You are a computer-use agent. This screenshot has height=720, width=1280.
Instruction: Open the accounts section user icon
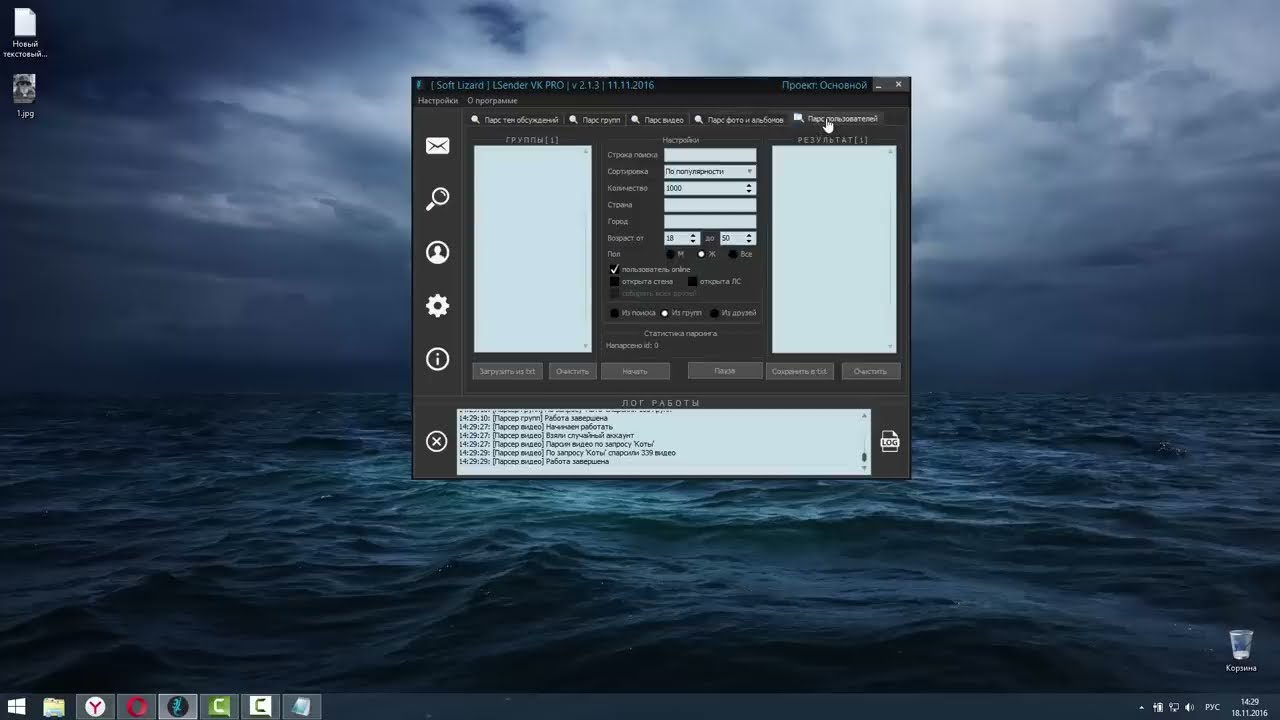pos(437,252)
